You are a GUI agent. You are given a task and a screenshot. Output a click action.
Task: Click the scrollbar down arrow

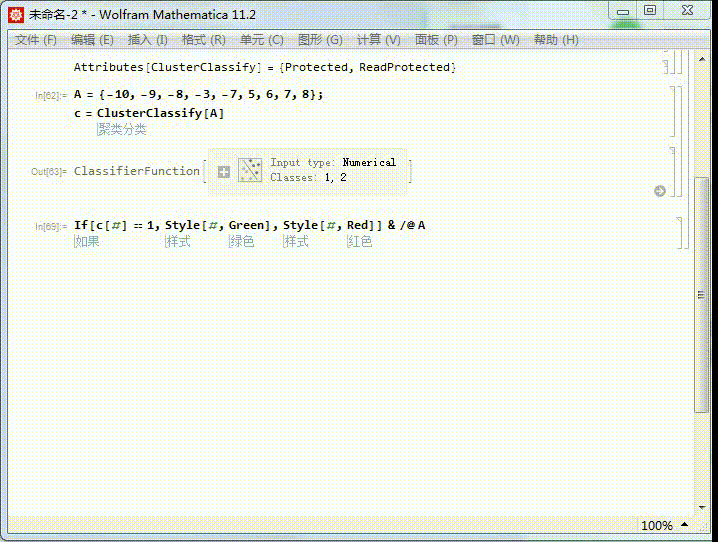tap(702, 507)
